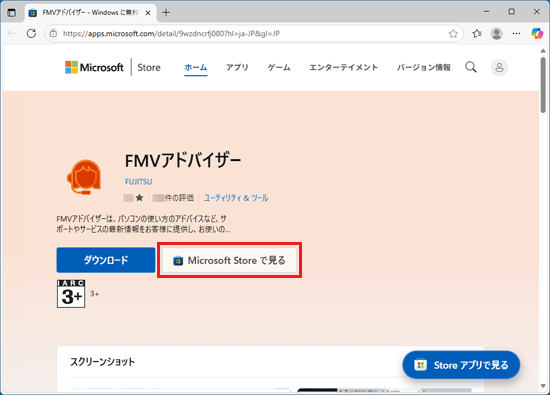Image resolution: width=550 pixels, height=395 pixels.
Task: Click the Store アプリで見る floating button
Action: 461,365
